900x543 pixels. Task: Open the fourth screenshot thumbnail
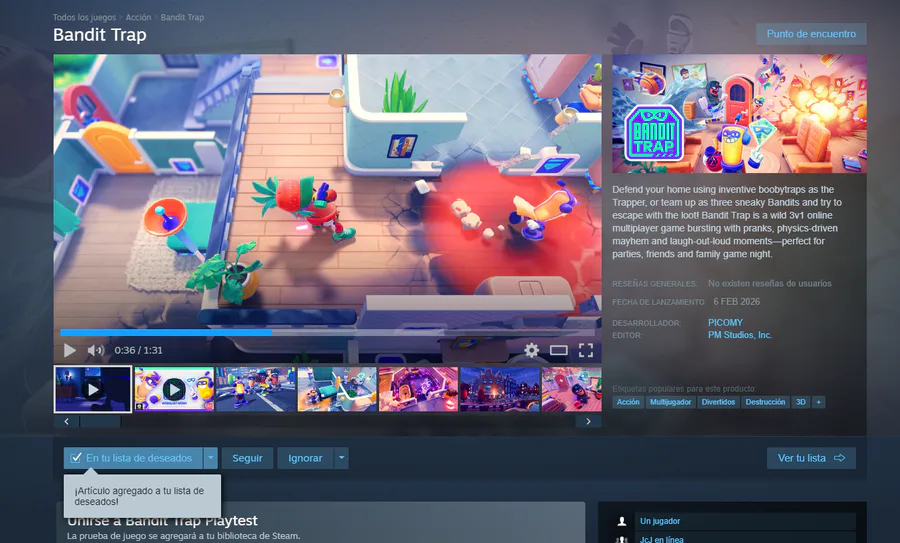pyautogui.click(x=337, y=389)
